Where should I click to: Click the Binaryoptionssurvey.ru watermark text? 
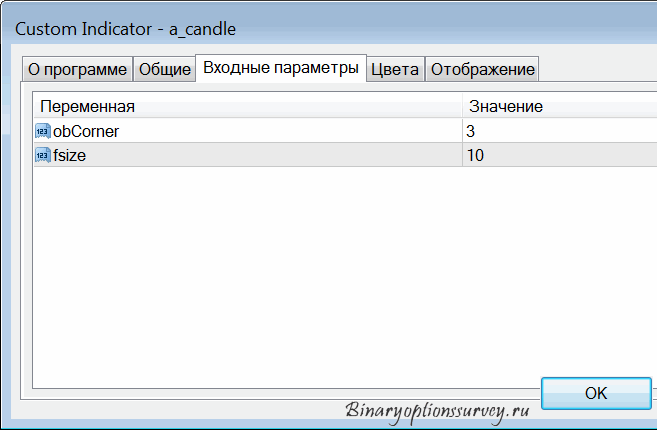437,411
